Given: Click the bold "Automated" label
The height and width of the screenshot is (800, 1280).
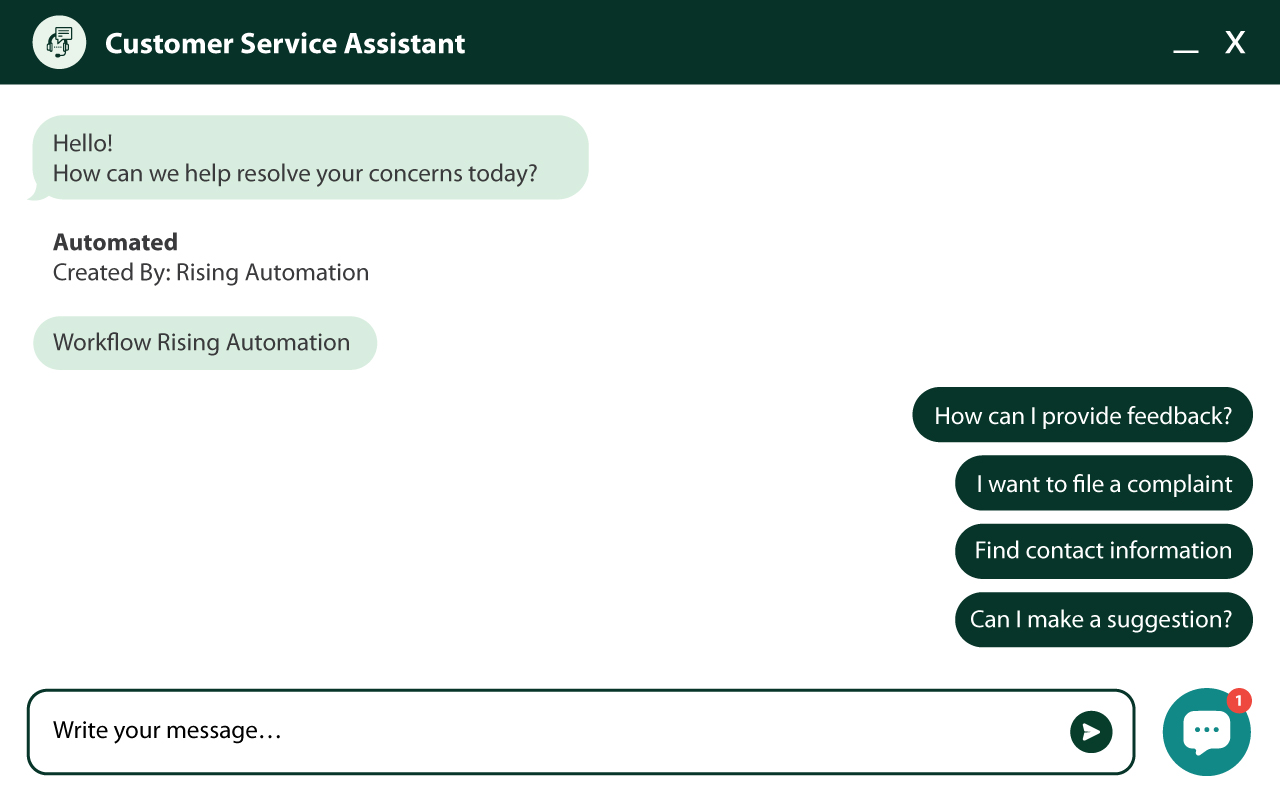Looking at the screenshot, I should [115, 242].
